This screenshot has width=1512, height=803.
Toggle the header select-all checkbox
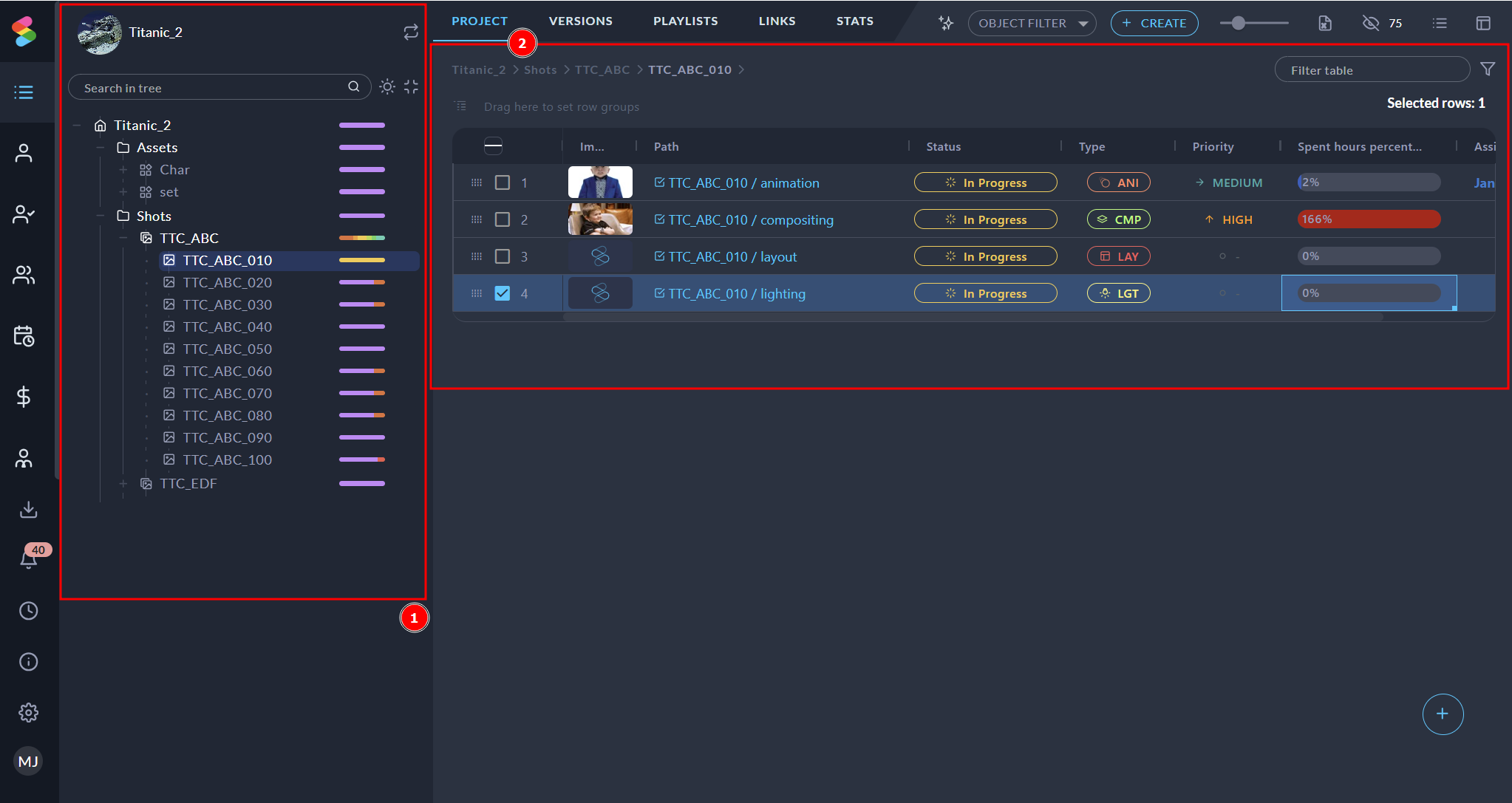(x=493, y=146)
